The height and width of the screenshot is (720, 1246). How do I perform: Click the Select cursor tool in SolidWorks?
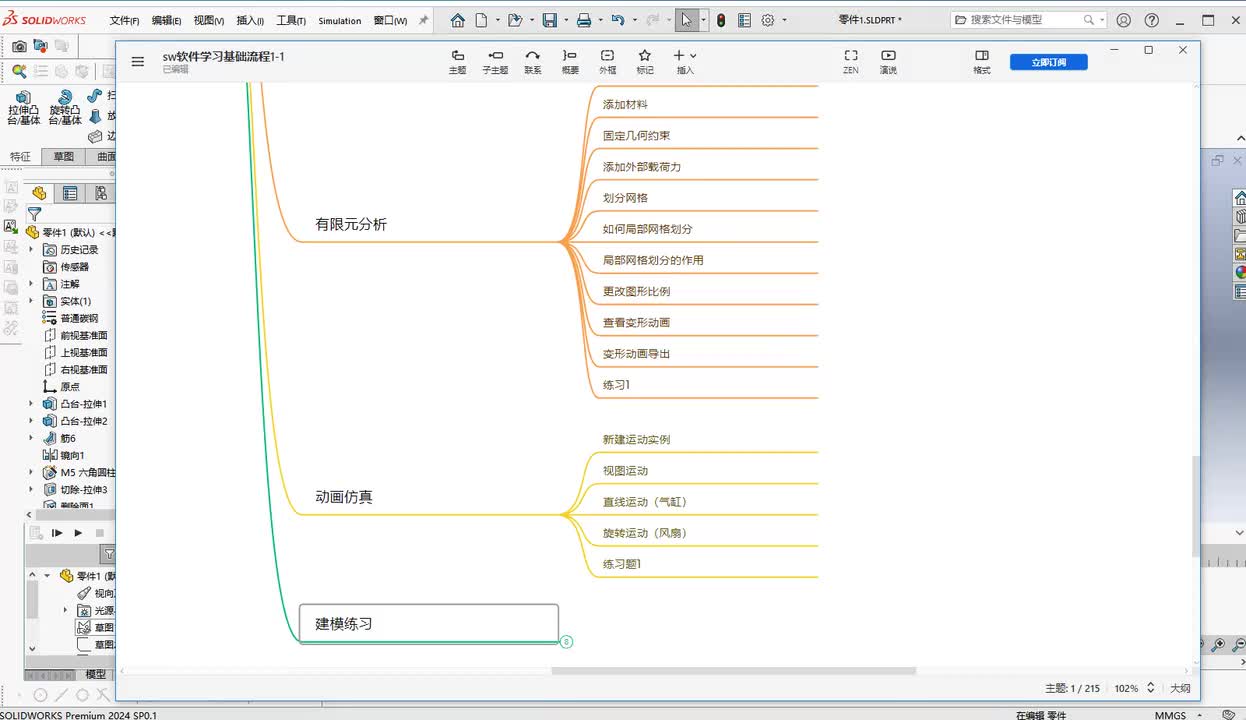click(x=686, y=20)
